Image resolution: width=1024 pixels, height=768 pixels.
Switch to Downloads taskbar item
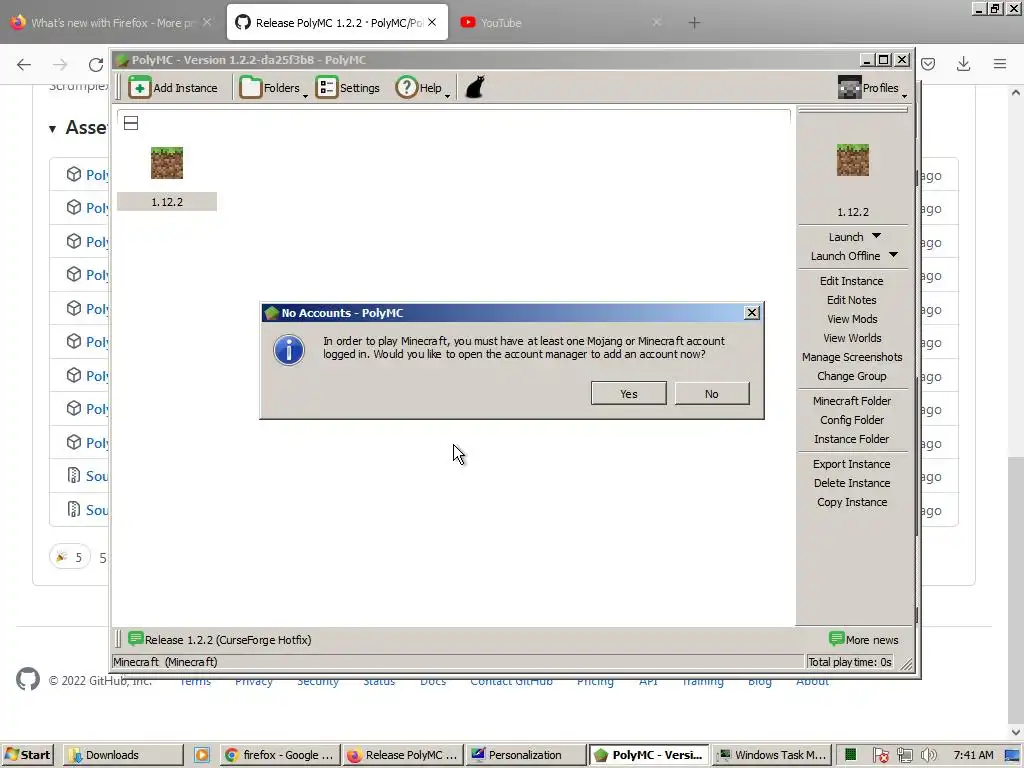pos(123,754)
